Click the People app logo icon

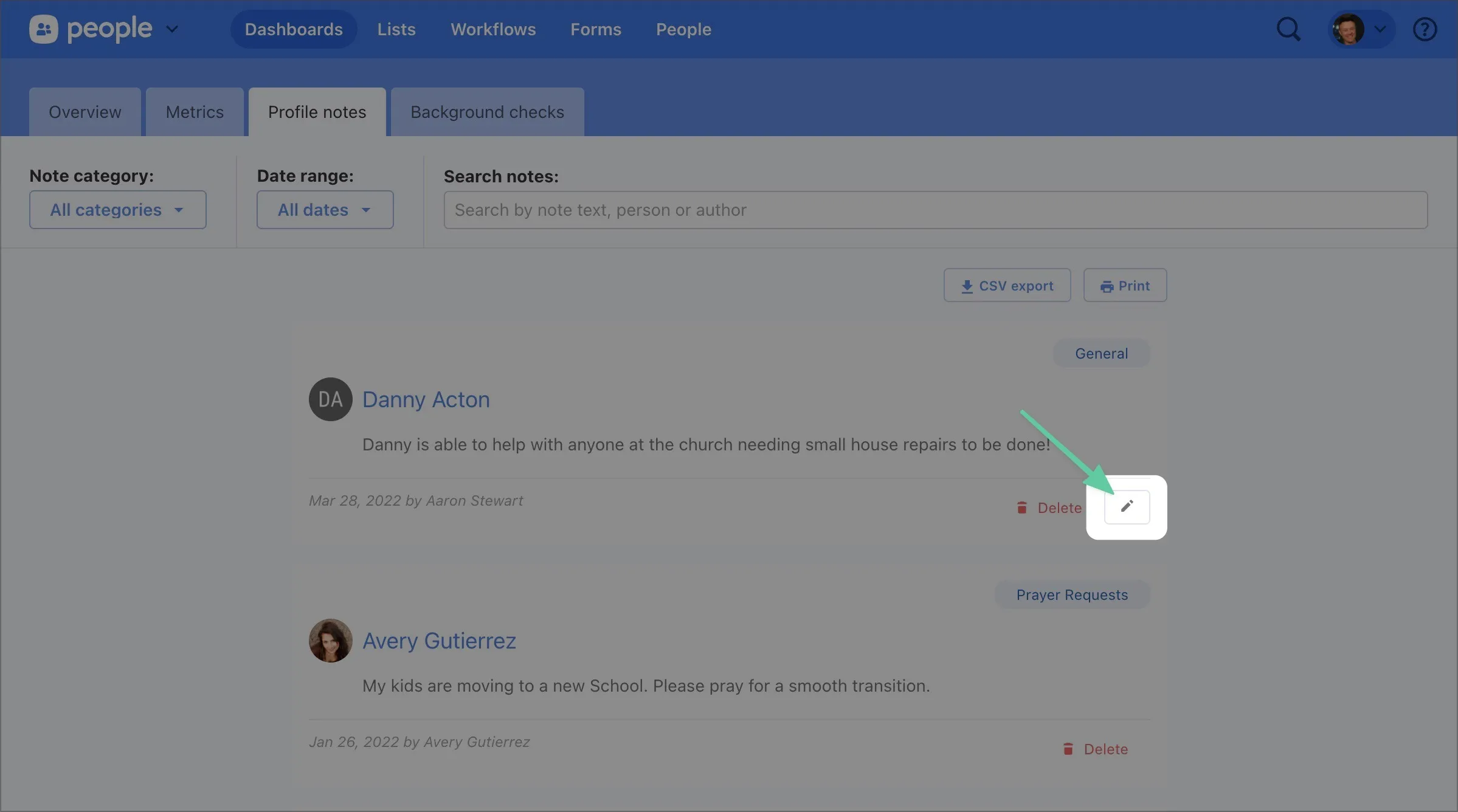tap(44, 29)
